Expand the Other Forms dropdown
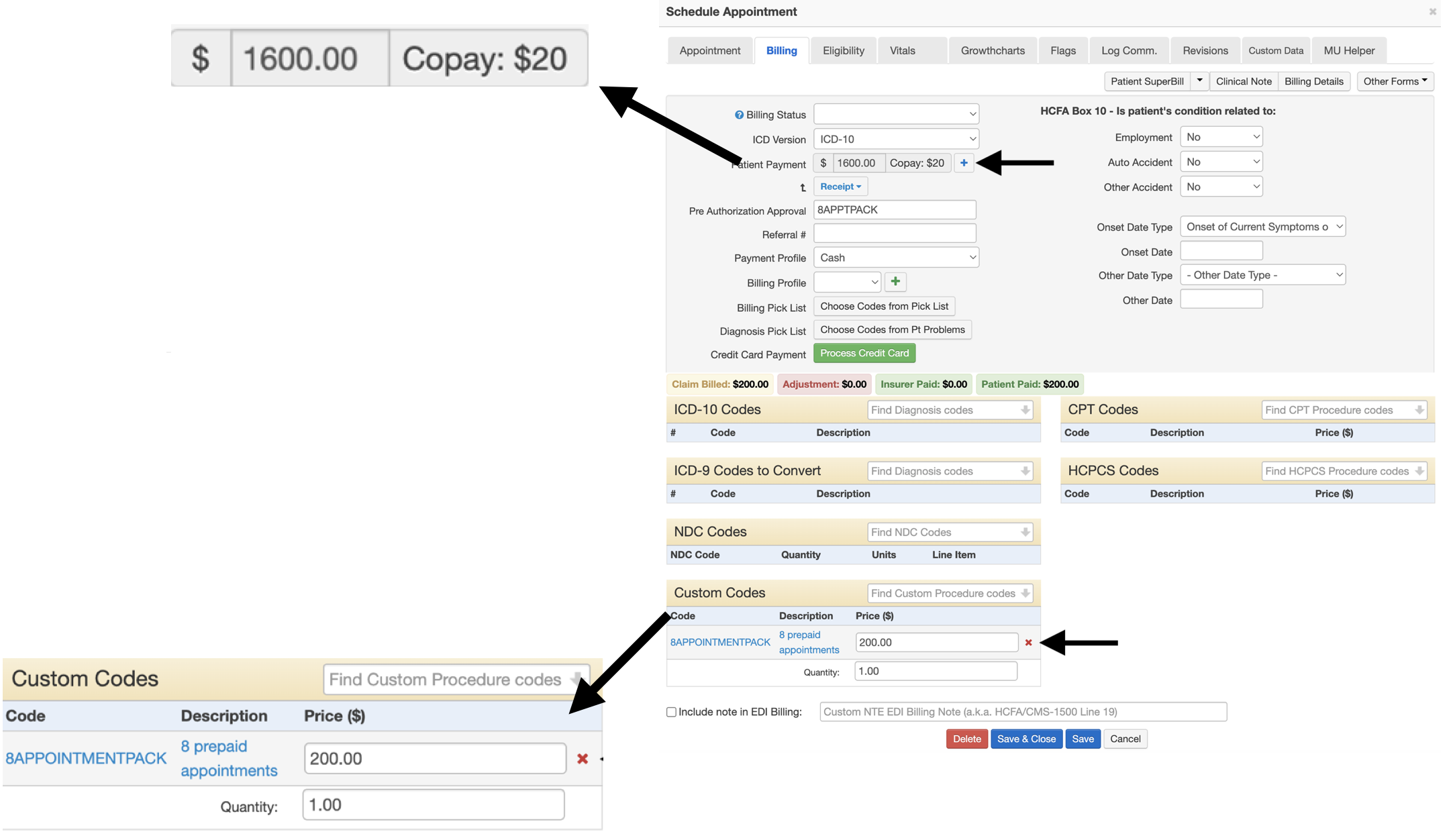1455x840 pixels. point(1395,81)
